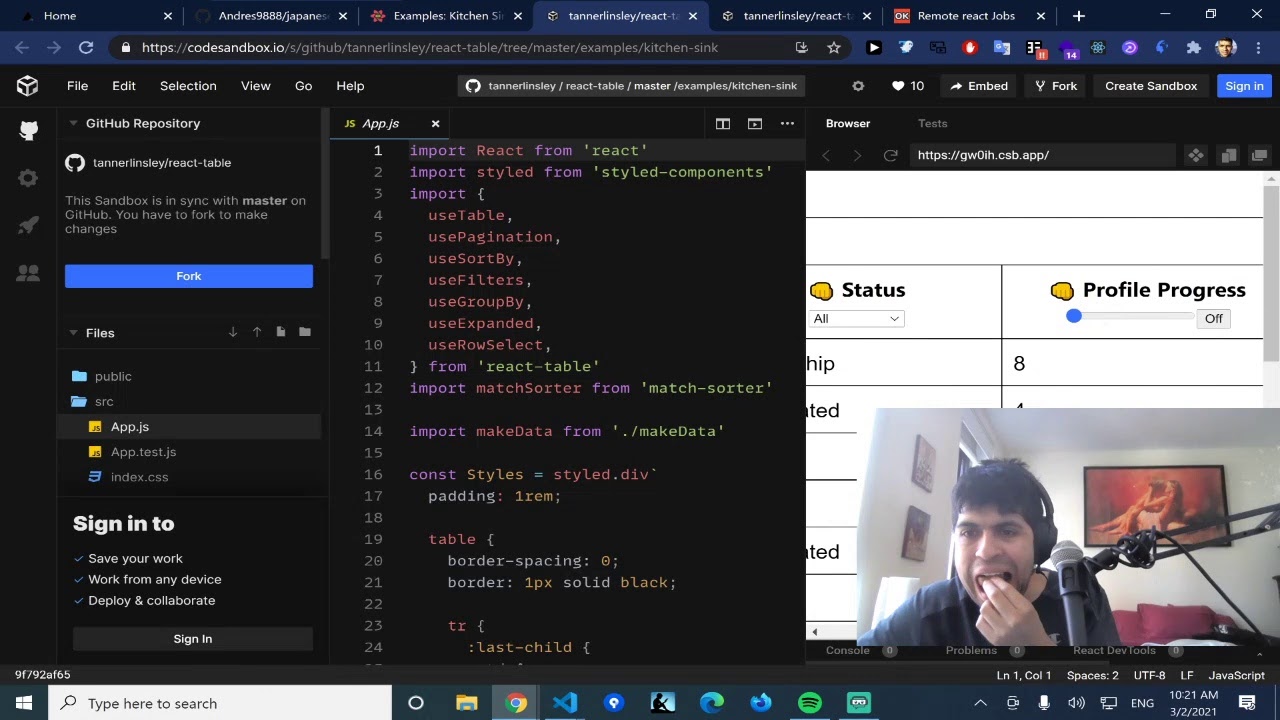Close the App.js editor tab

point(435,124)
